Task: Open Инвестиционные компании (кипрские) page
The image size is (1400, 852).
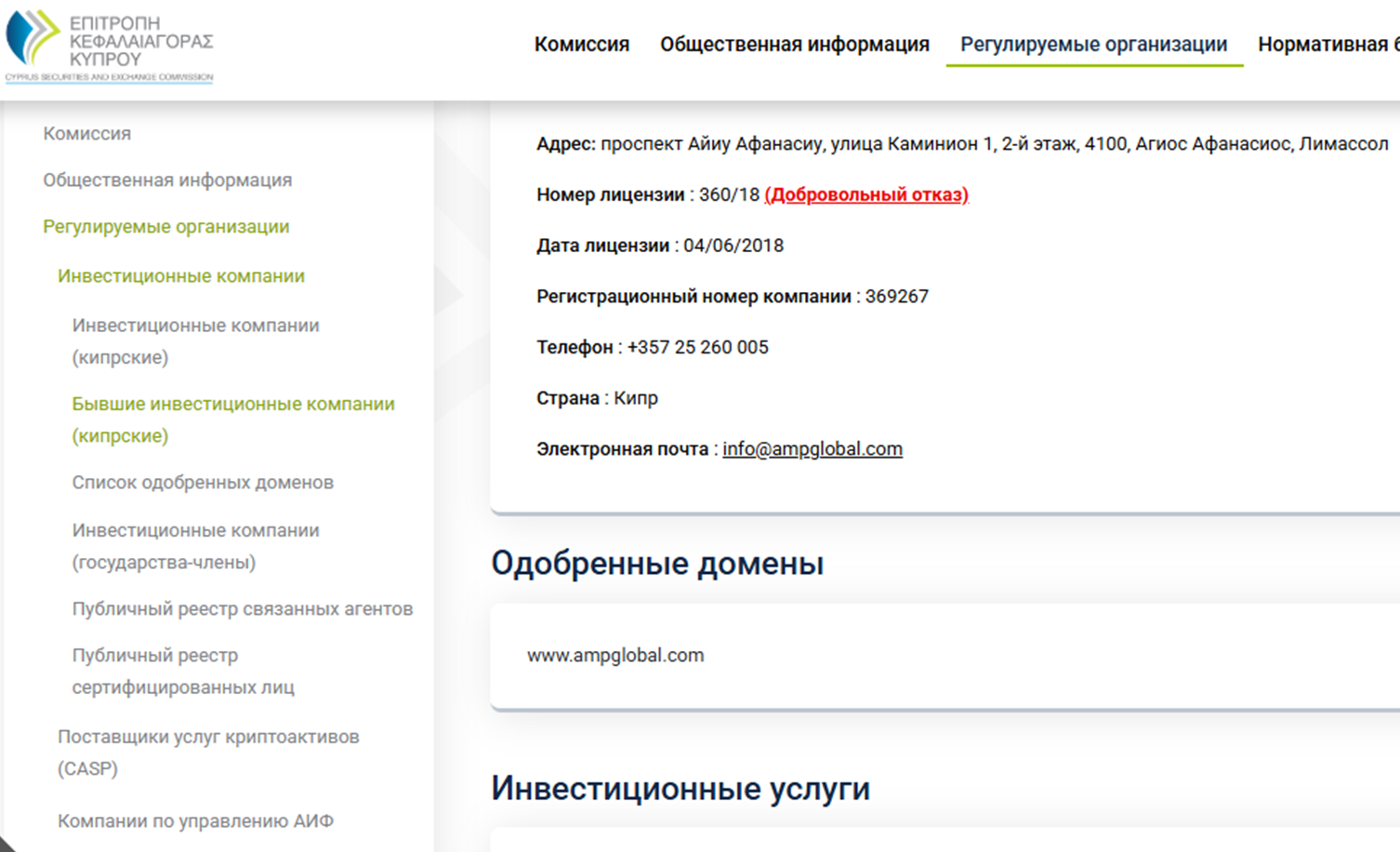Action: (x=195, y=340)
